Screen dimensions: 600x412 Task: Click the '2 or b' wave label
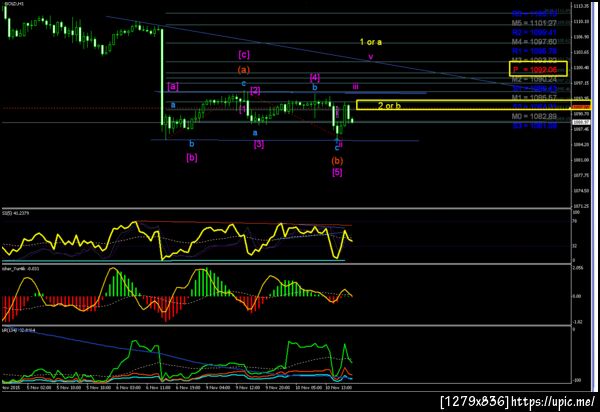pyautogui.click(x=389, y=106)
